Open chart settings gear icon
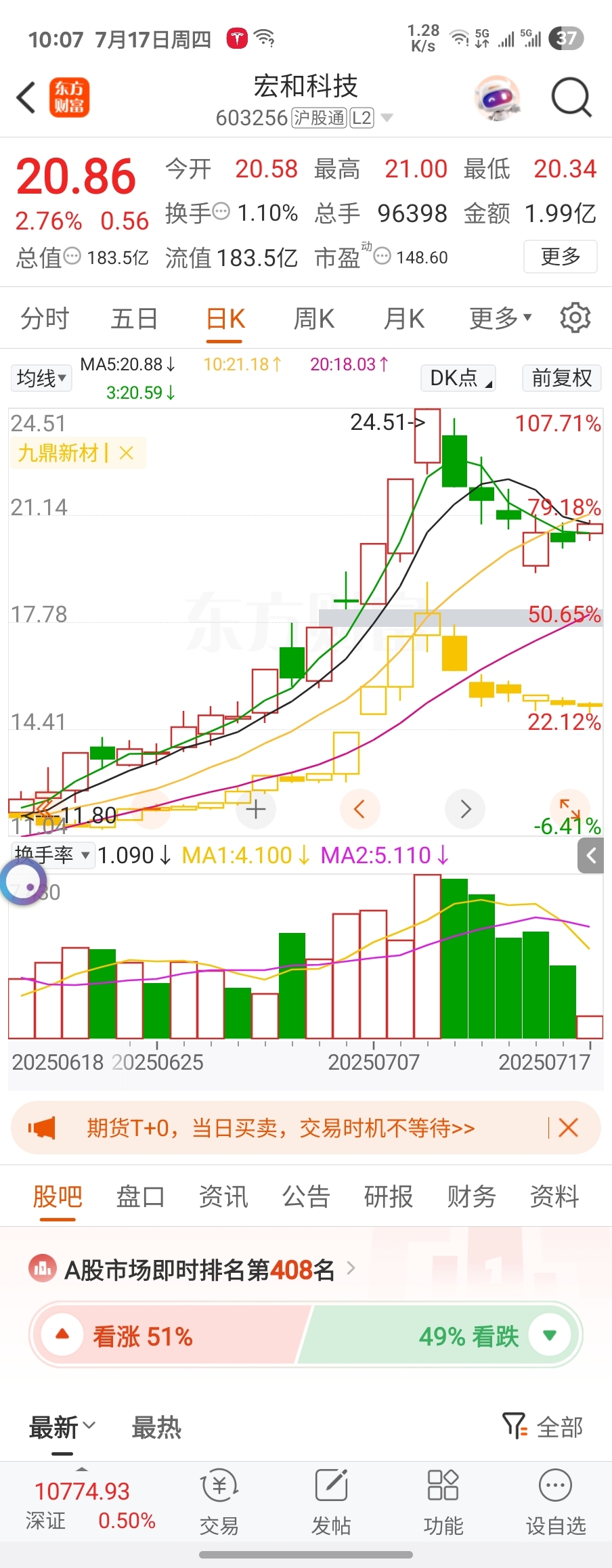Image resolution: width=612 pixels, height=1568 pixels. pyautogui.click(x=575, y=318)
